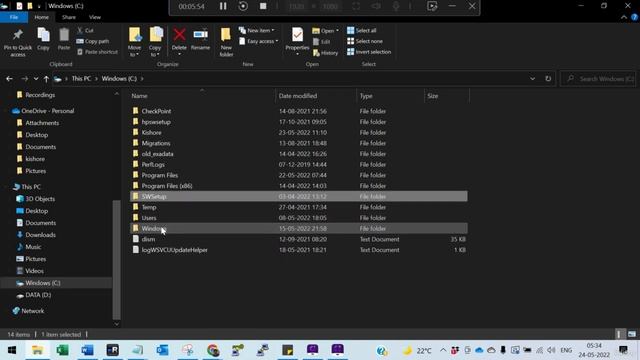Open the notification center icon
Viewport: 640px width, 360px height.
point(623,350)
